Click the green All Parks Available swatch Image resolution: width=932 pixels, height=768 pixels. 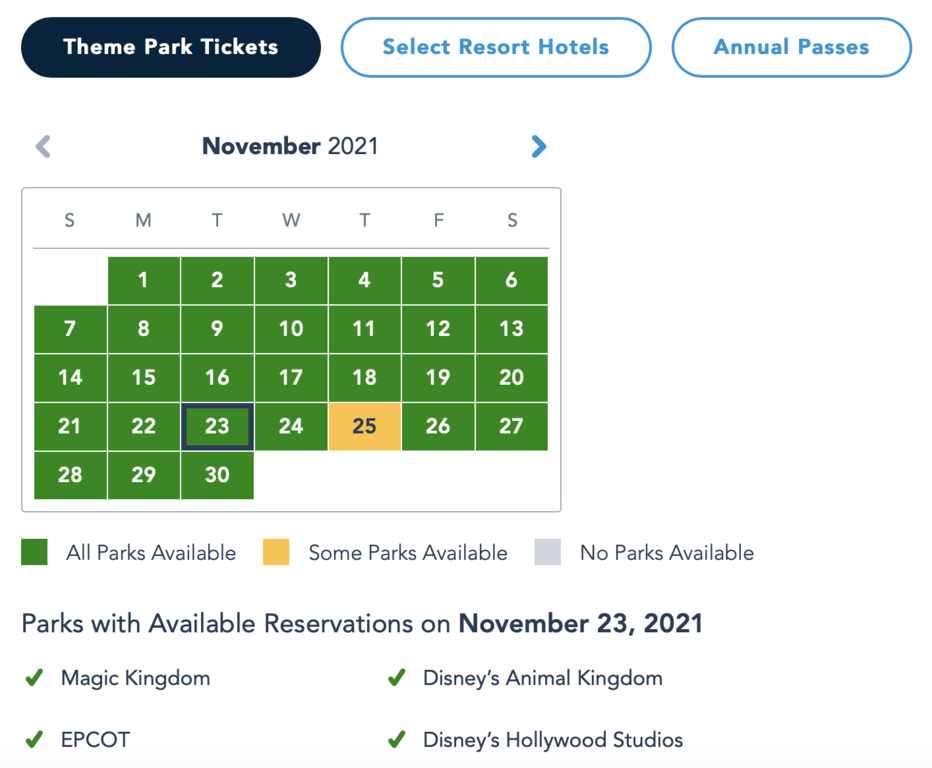35,552
